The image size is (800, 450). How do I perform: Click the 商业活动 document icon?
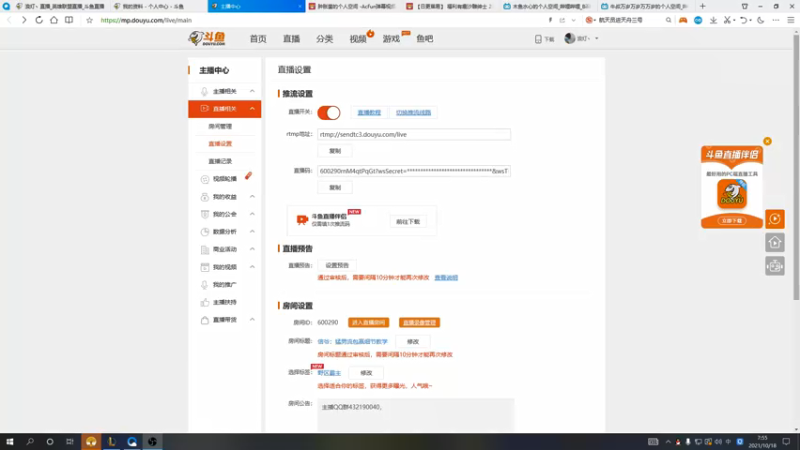coord(205,249)
